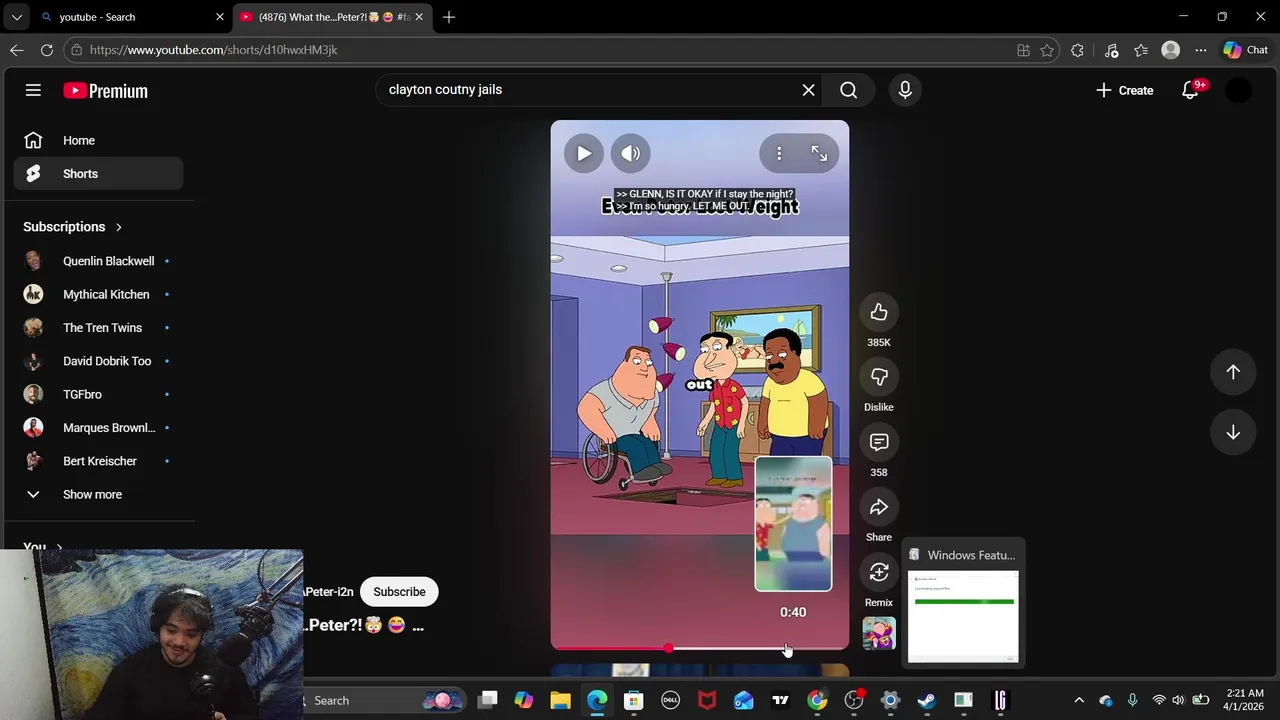This screenshot has height=720, width=1280.
Task: Dislike the current short
Action: coord(879,377)
